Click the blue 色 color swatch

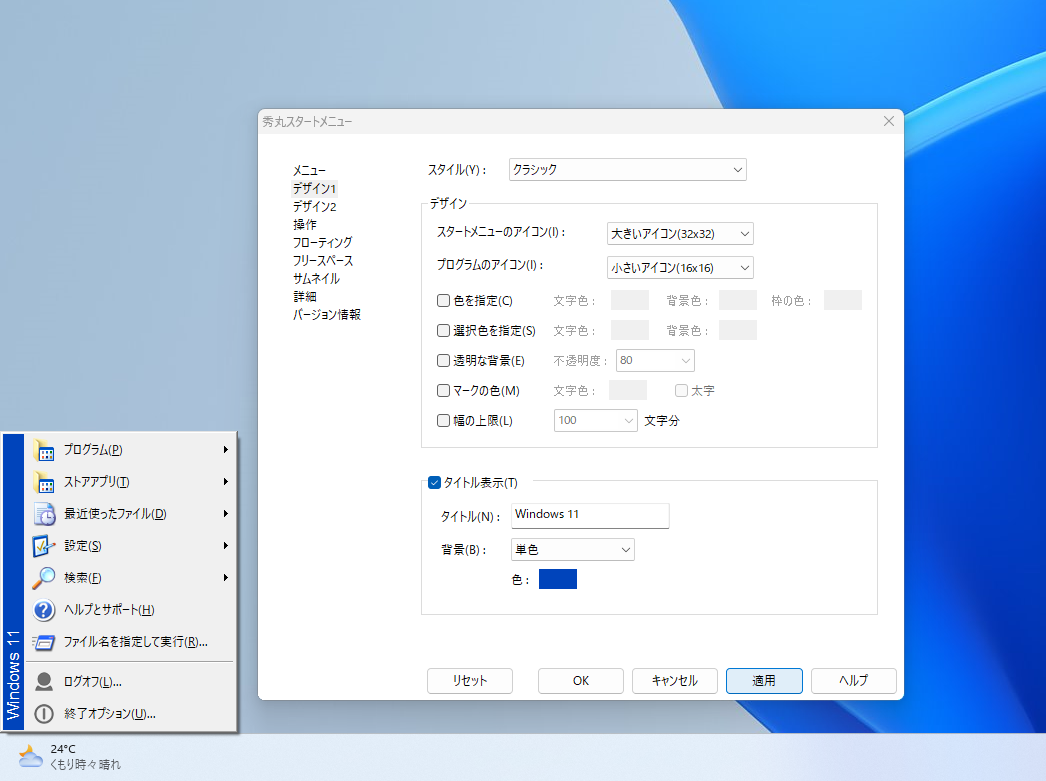coord(557,578)
